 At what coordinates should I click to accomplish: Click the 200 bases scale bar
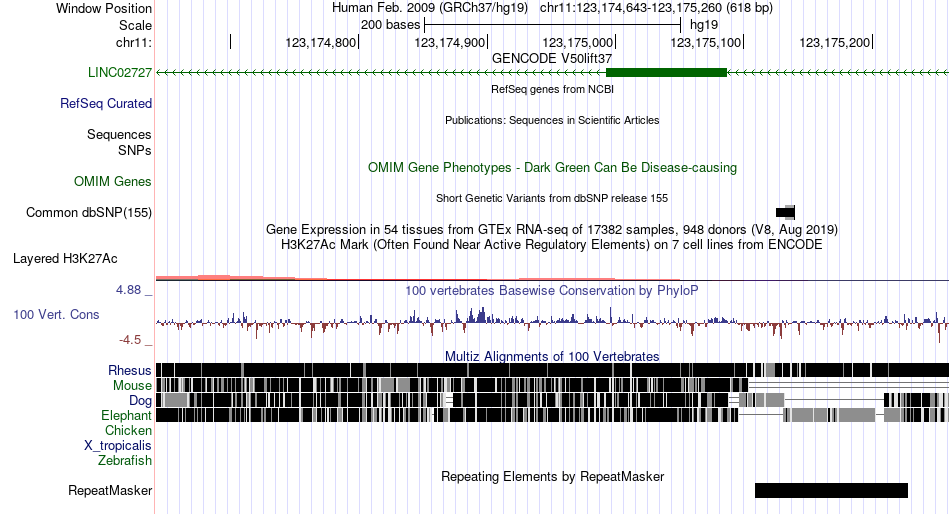tap(553, 25)
